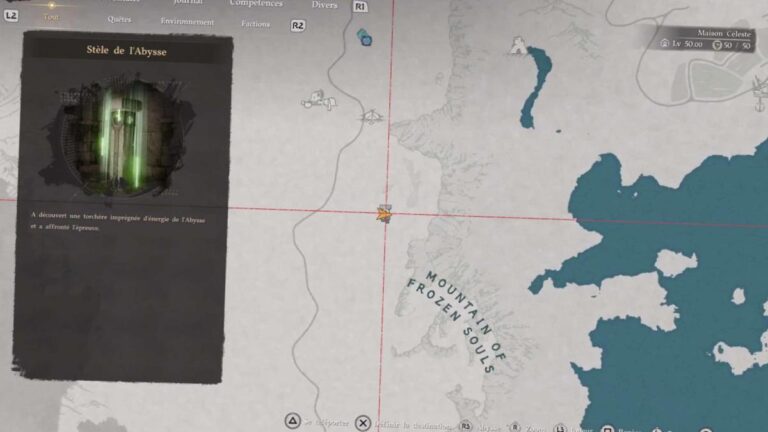This screenshot has width=768, height=432.
Task: Click the L3 stick prompt icon
Action: pos(560,429)
